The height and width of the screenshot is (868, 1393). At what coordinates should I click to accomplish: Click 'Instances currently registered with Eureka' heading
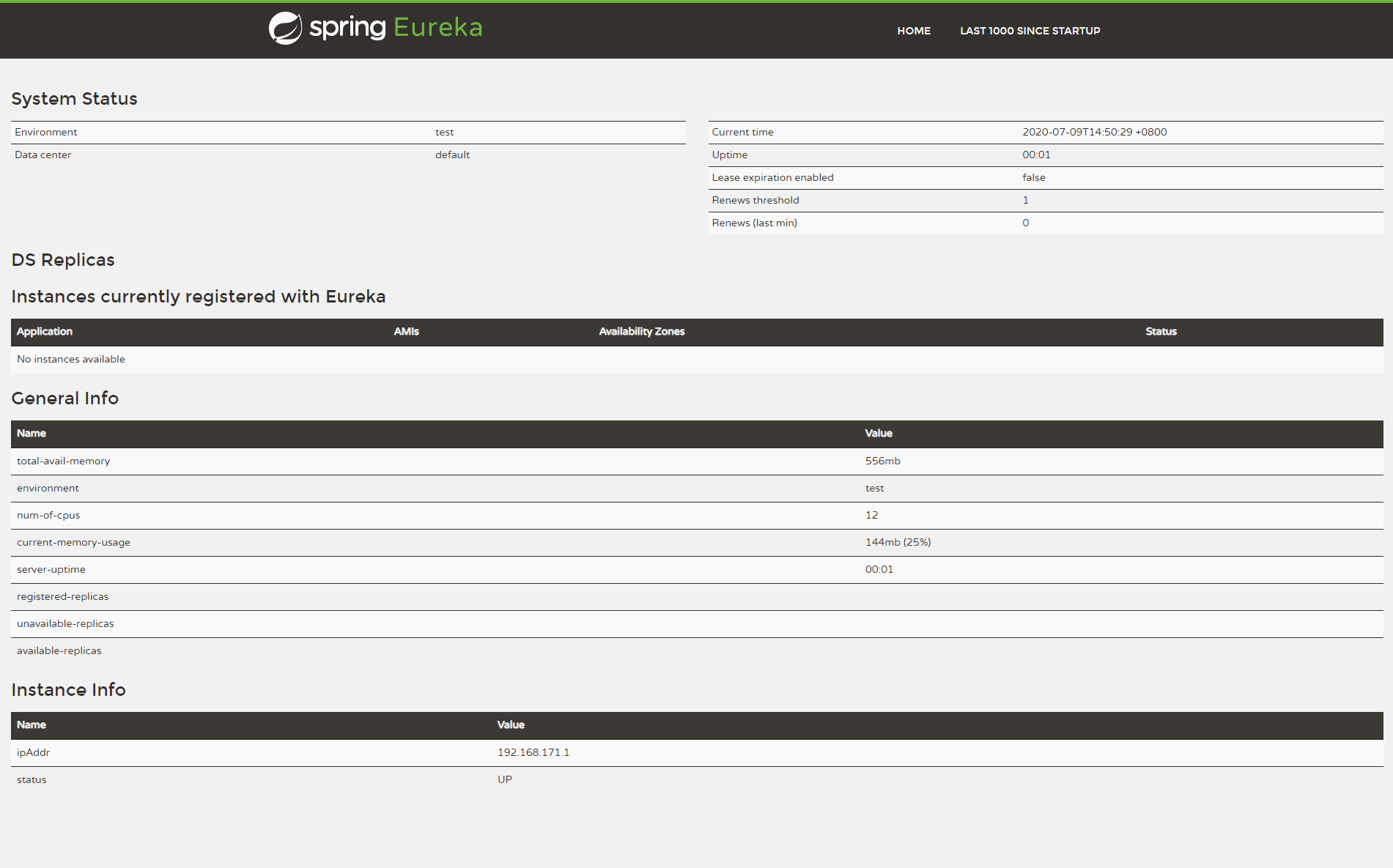point(199,297)
